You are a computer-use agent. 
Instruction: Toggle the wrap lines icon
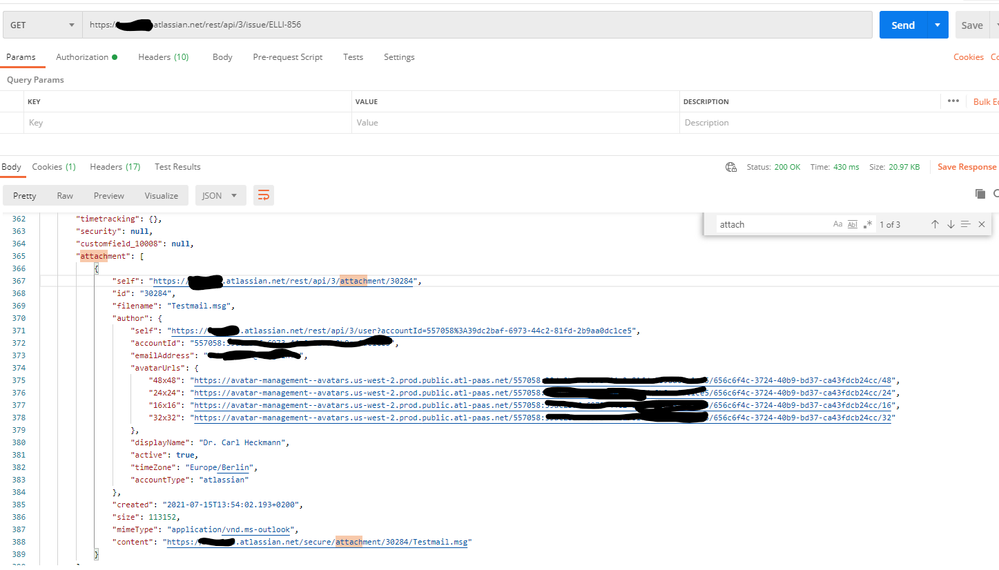click(x=263, y=196)
